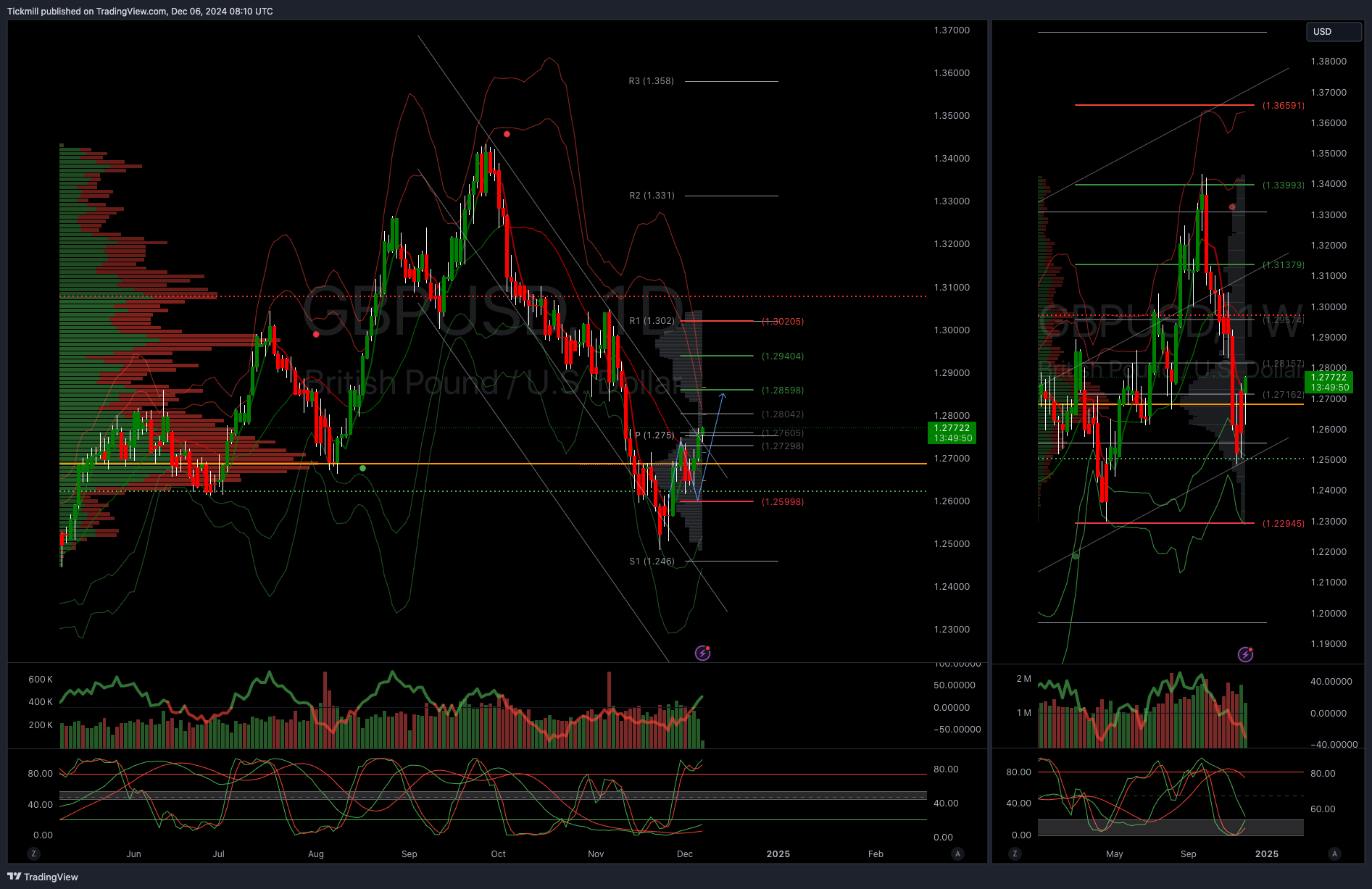Click the green (1.33993) label on weekly chart
Image resolution: width=1372 pixels, height=889 pixels.
pos(1283,185)
